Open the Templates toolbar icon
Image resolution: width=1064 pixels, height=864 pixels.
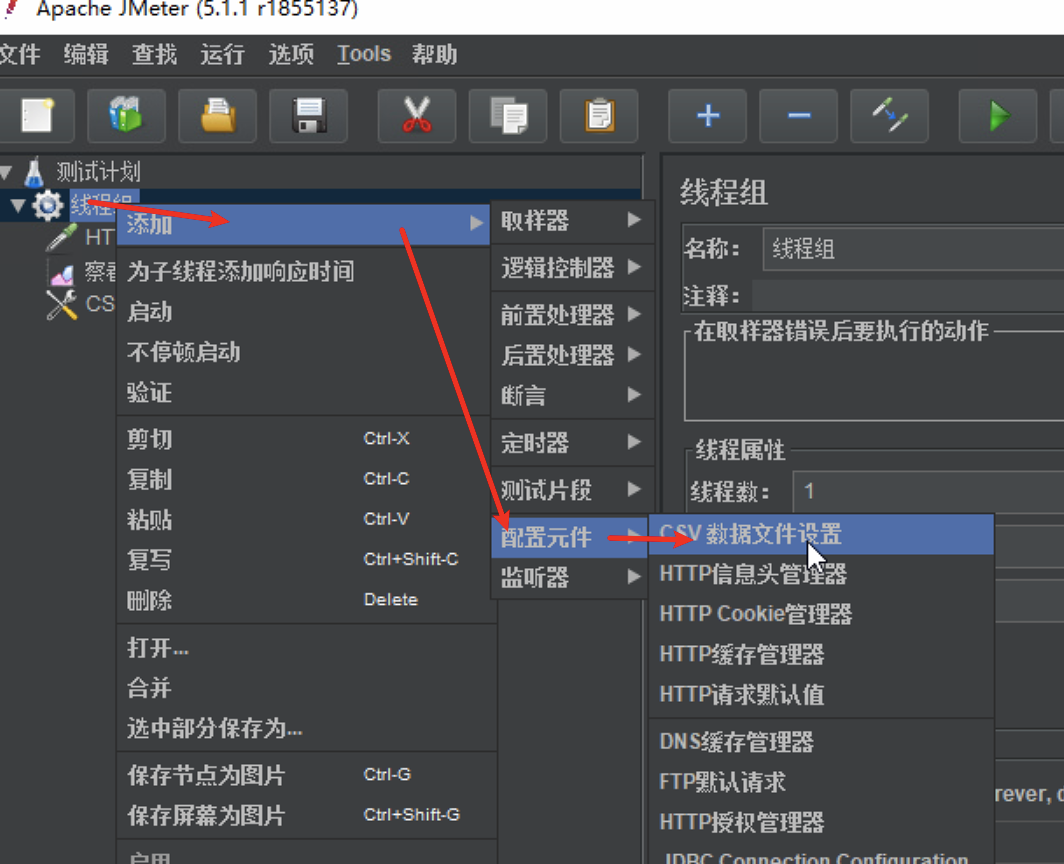click(126, 115)
